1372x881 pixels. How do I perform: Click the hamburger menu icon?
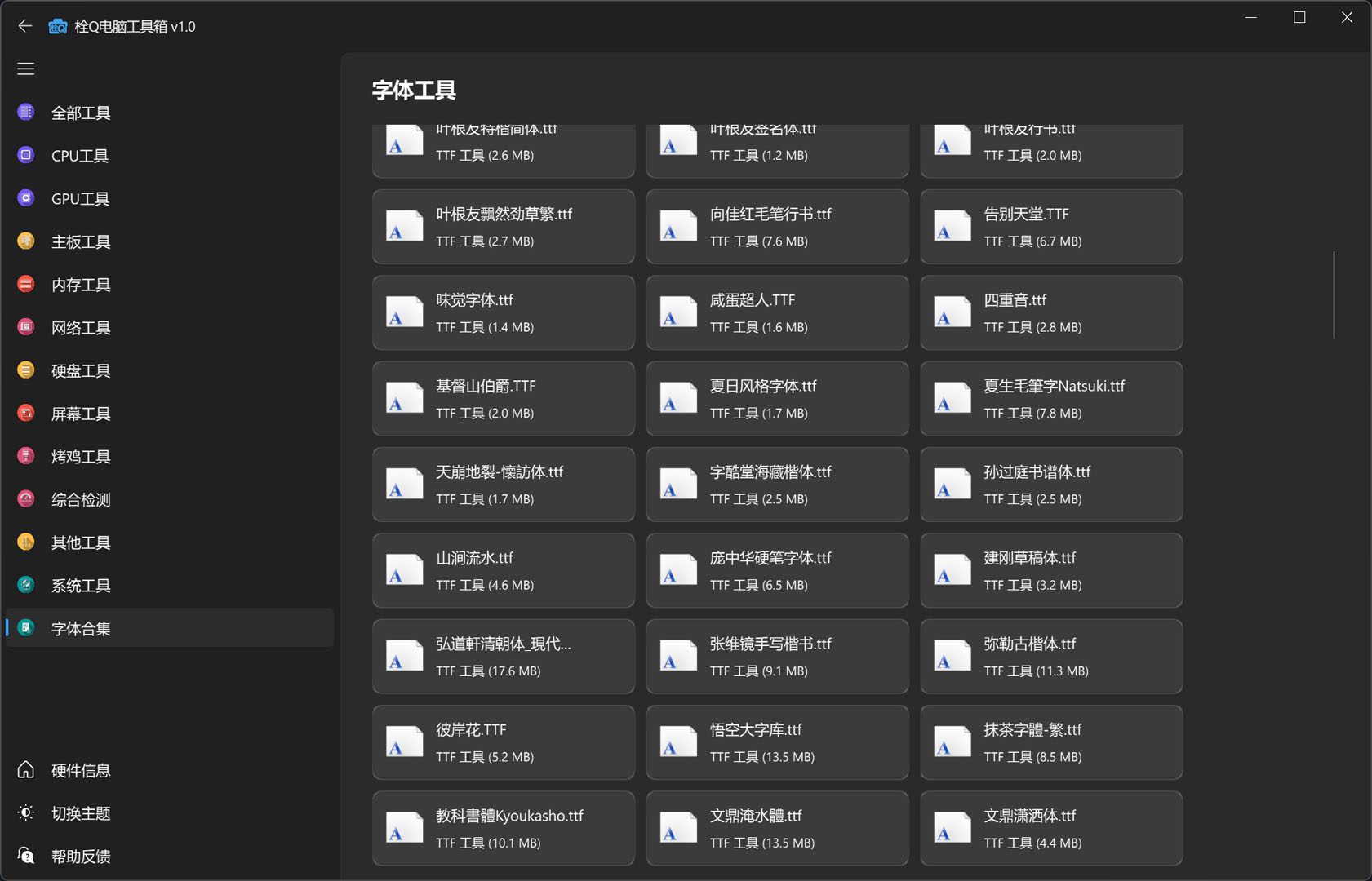click(26, 69)
